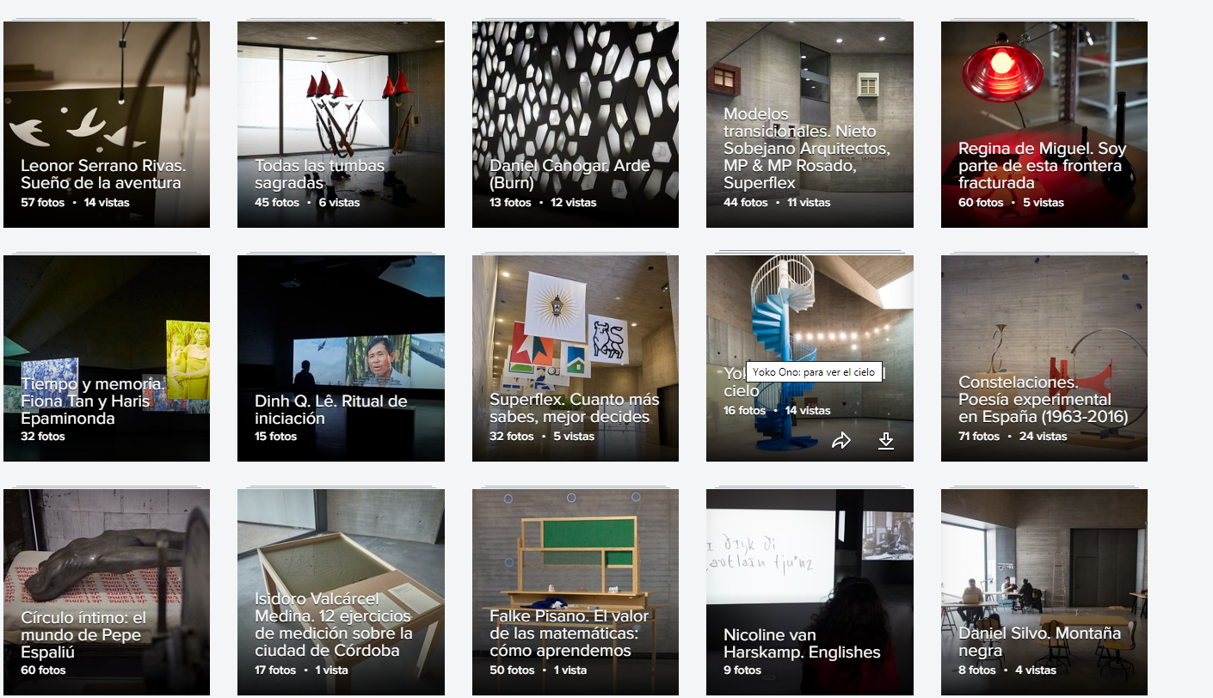
Task: Open the Constelaciones Poesía experimental album
Action: [x=1044, y=358]
